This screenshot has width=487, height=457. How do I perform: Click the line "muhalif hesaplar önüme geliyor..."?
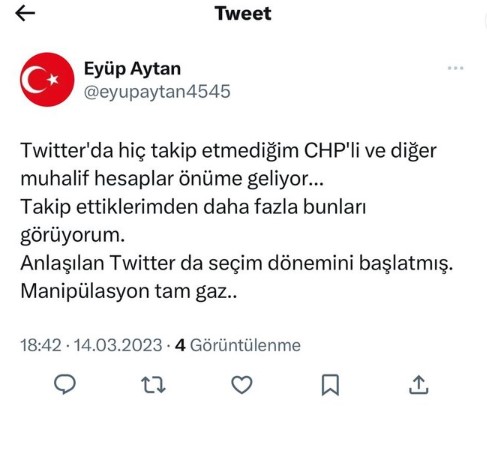pos(172,179)
